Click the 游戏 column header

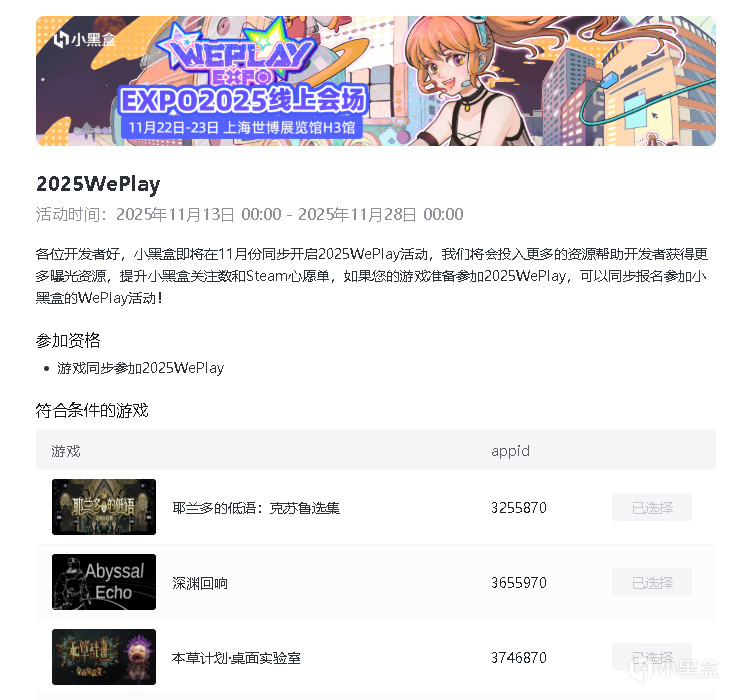66,451
